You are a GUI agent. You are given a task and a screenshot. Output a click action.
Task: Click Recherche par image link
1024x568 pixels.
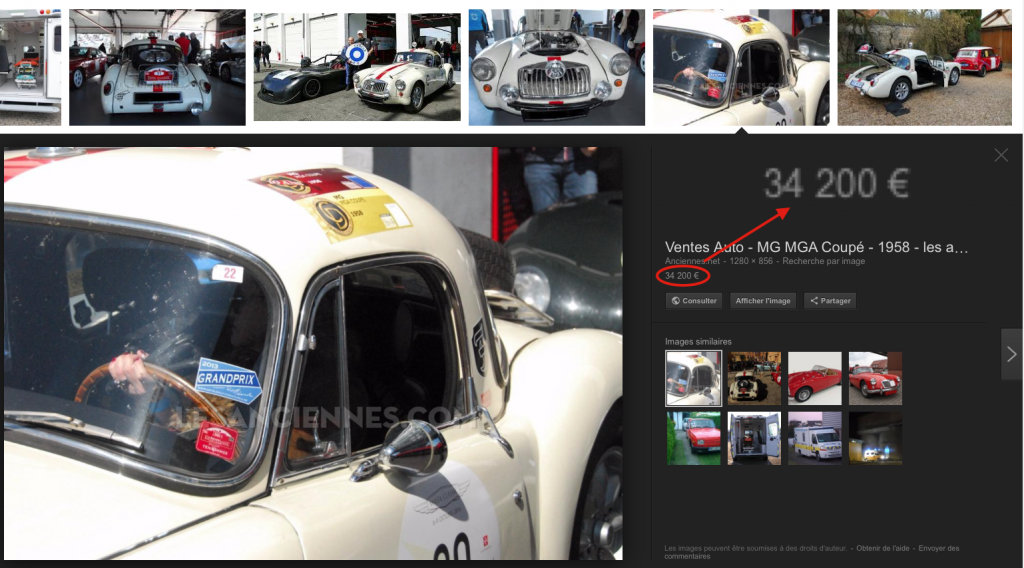point(824,261)
